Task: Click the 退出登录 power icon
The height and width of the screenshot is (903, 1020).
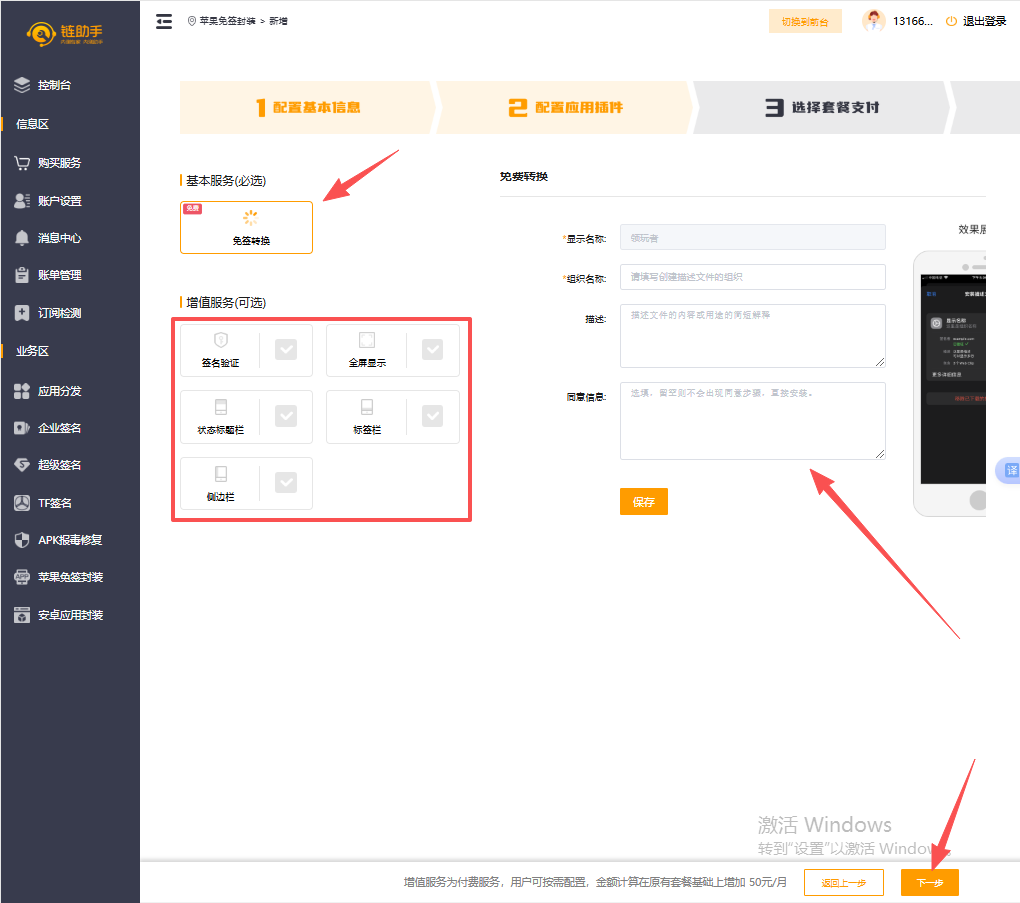Action: click(x=951, y=21)
